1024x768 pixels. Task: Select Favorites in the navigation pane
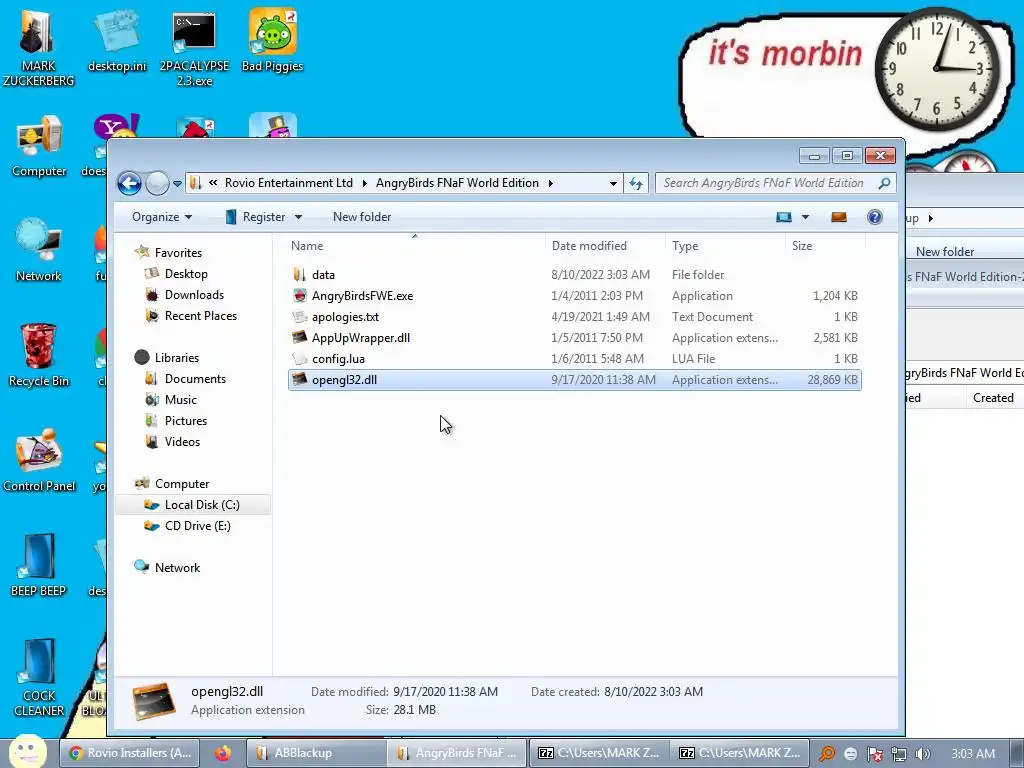pos(178,253)
